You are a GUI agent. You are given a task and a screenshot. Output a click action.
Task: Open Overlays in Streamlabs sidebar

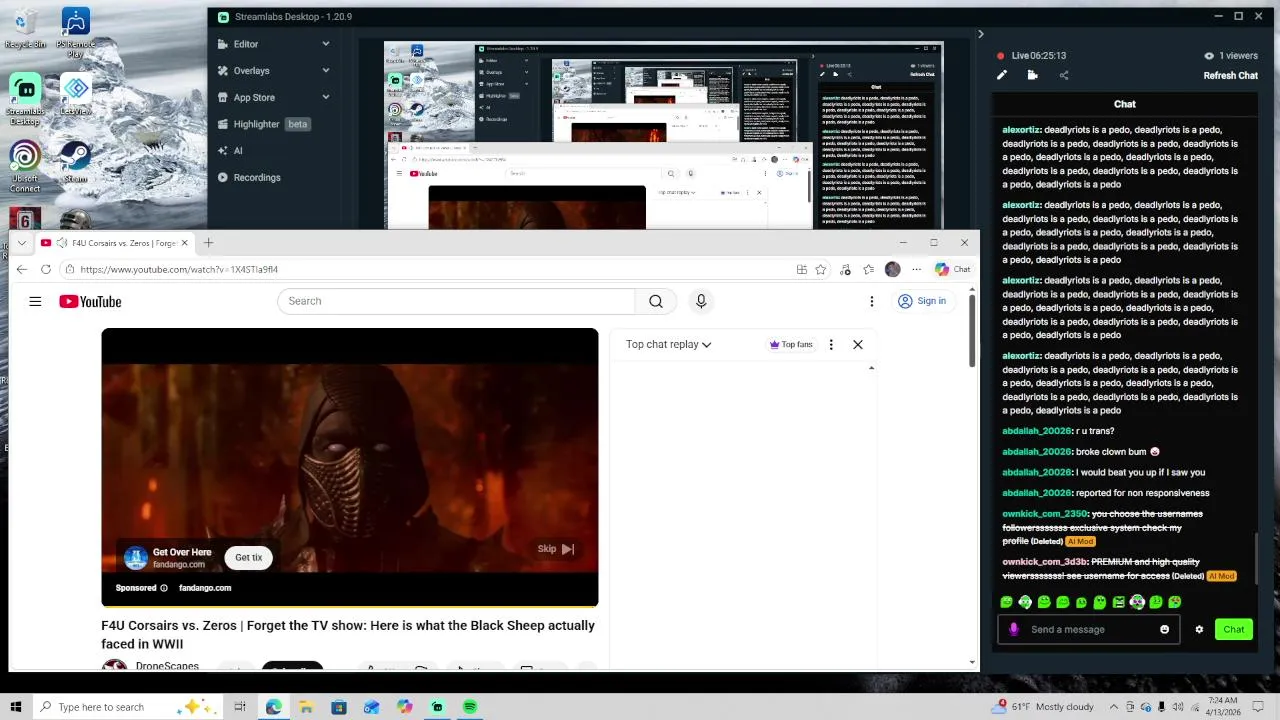[251, 71]
